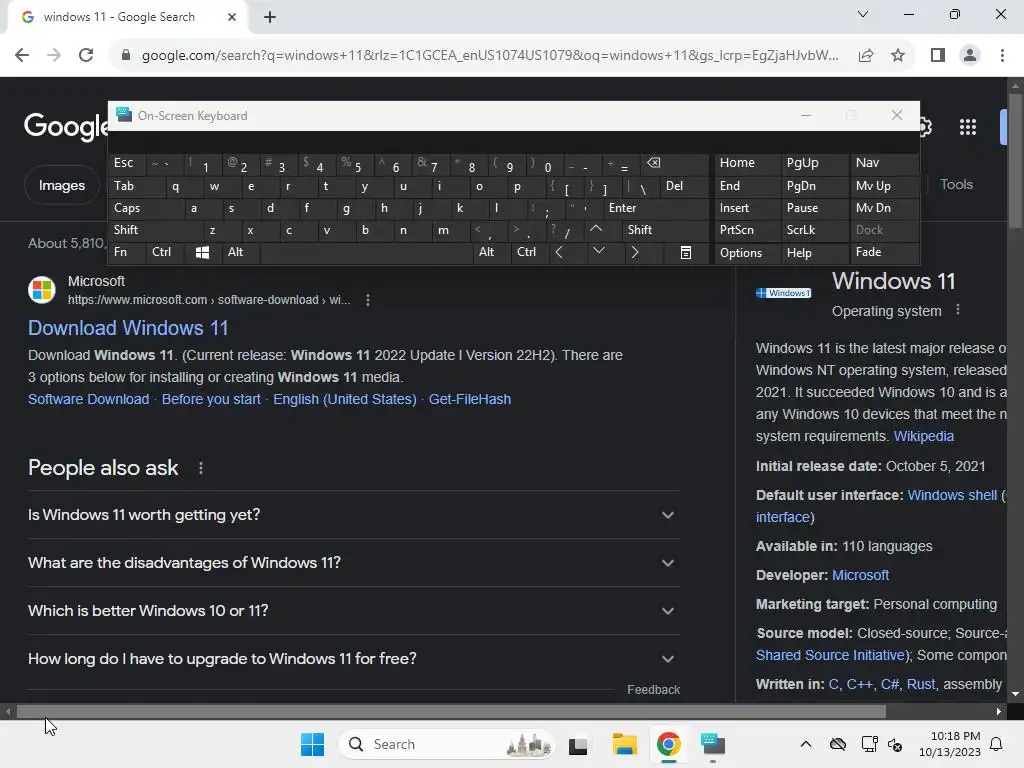Image resolution: width=1024 pixels, height=768 pixels.
Task: Open the Chrome tab search dropdown arrow
Action: point(863,14)
